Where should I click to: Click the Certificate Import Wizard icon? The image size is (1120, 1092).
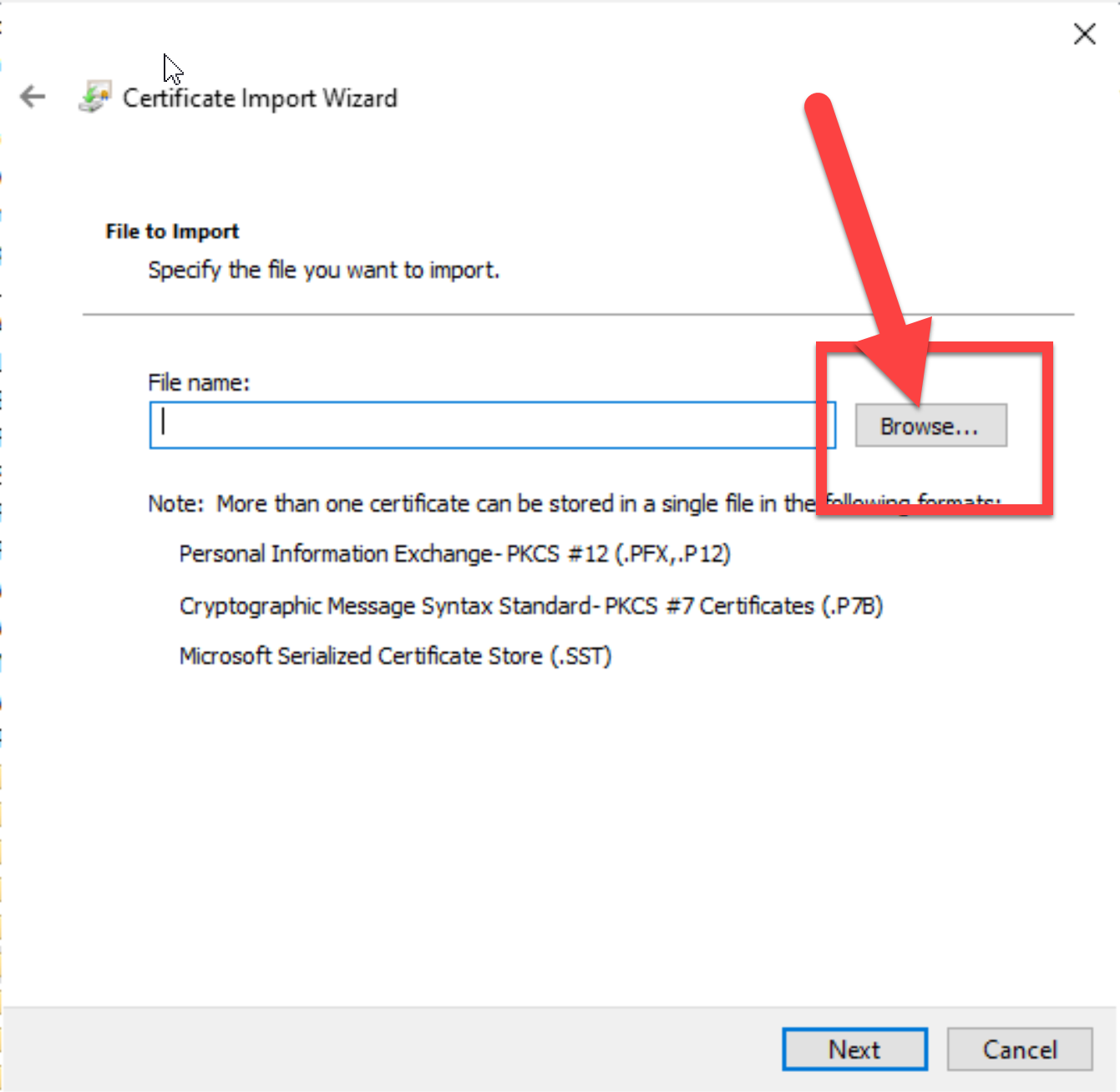[94, 98]
